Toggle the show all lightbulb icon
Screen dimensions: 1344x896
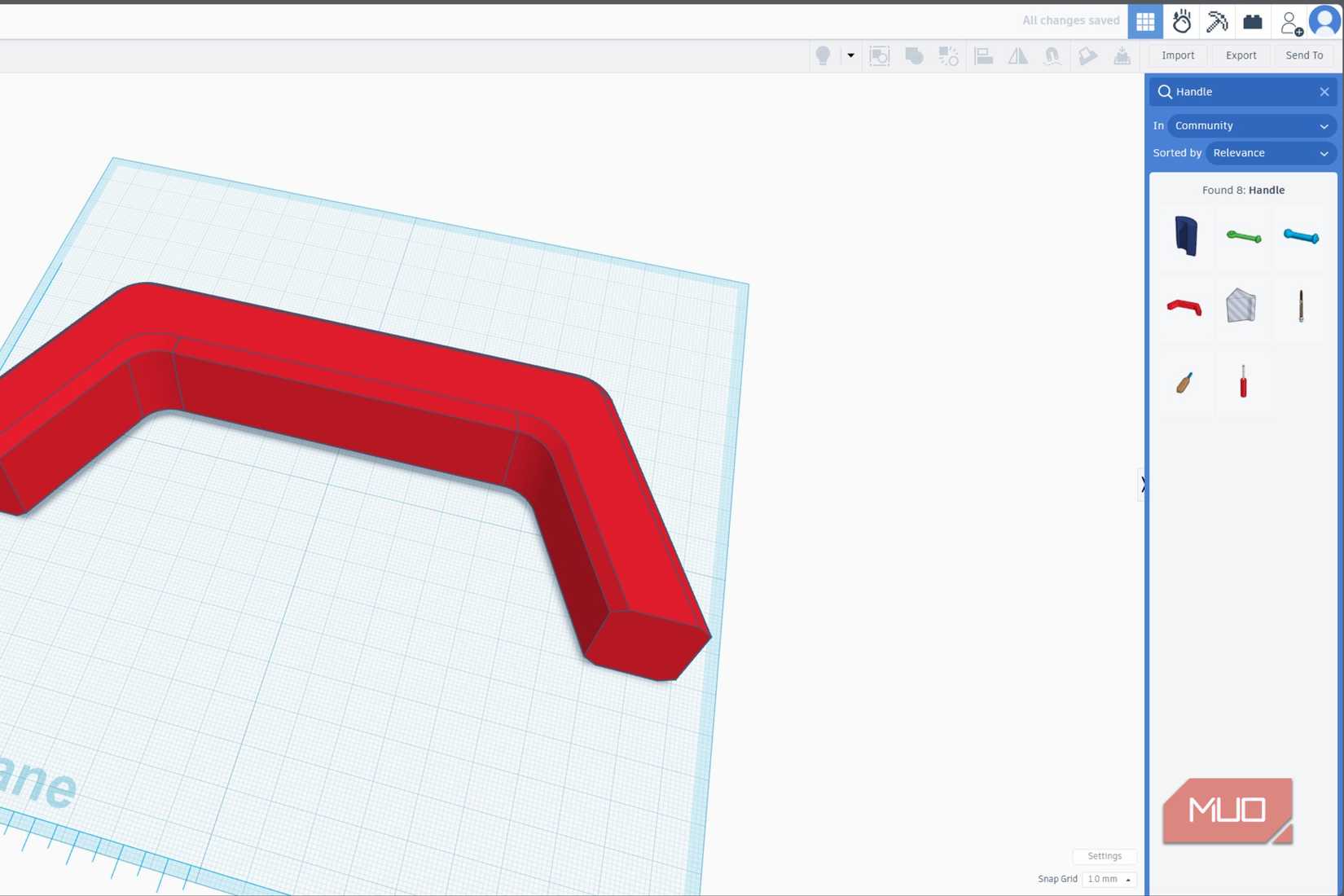[823, 55]
